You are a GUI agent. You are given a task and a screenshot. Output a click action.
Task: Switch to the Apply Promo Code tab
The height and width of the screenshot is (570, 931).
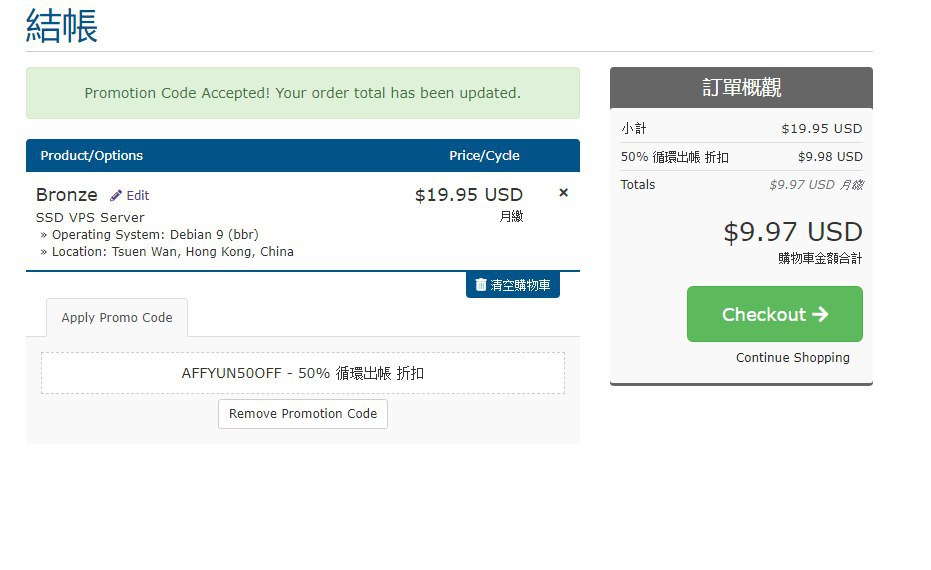(x=117, y=318)
